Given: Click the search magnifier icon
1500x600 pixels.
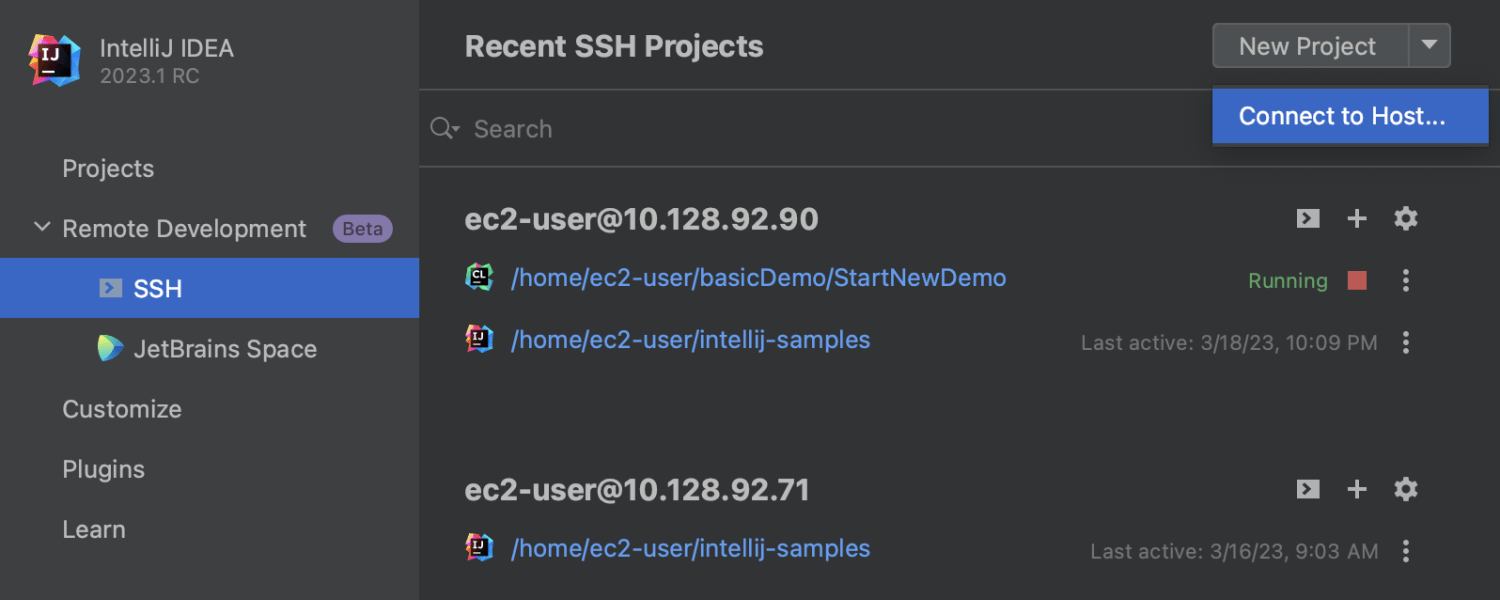Looking at the screenshot, I should [442, 129].
